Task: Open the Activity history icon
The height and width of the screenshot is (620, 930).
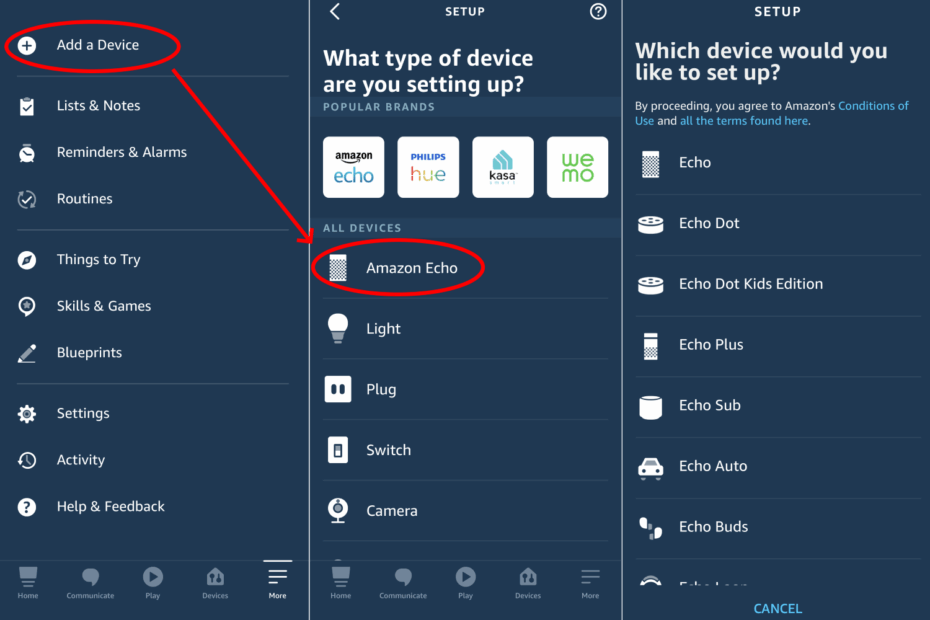Action: [x=27, y=460]
